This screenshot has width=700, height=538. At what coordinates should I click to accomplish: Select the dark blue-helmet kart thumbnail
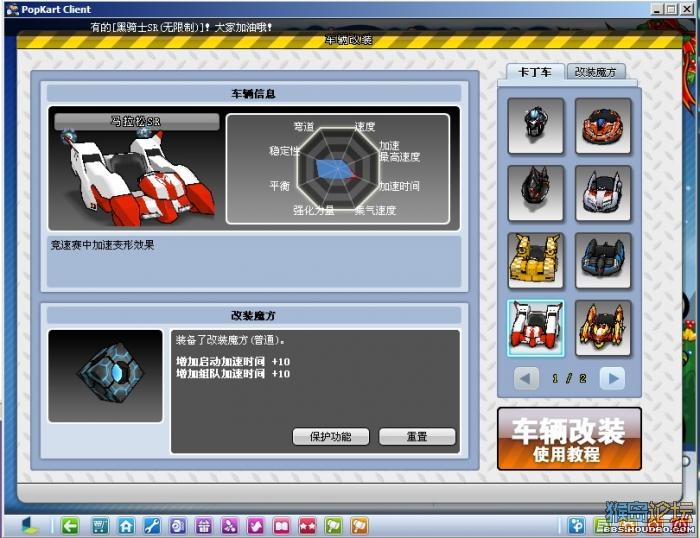coord(536,126)
